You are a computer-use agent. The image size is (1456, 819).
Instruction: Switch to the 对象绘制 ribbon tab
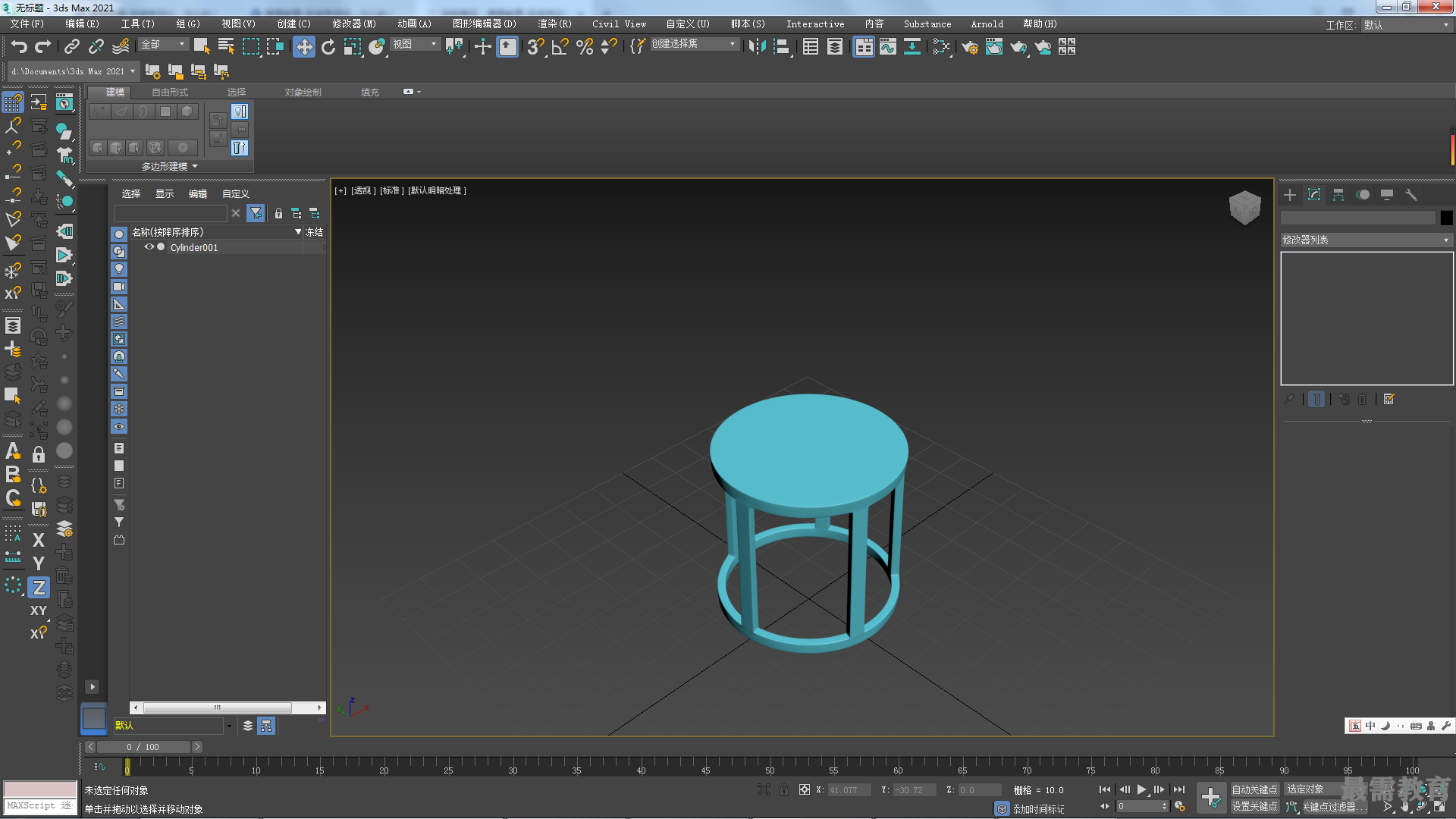(x=303, y=93)
